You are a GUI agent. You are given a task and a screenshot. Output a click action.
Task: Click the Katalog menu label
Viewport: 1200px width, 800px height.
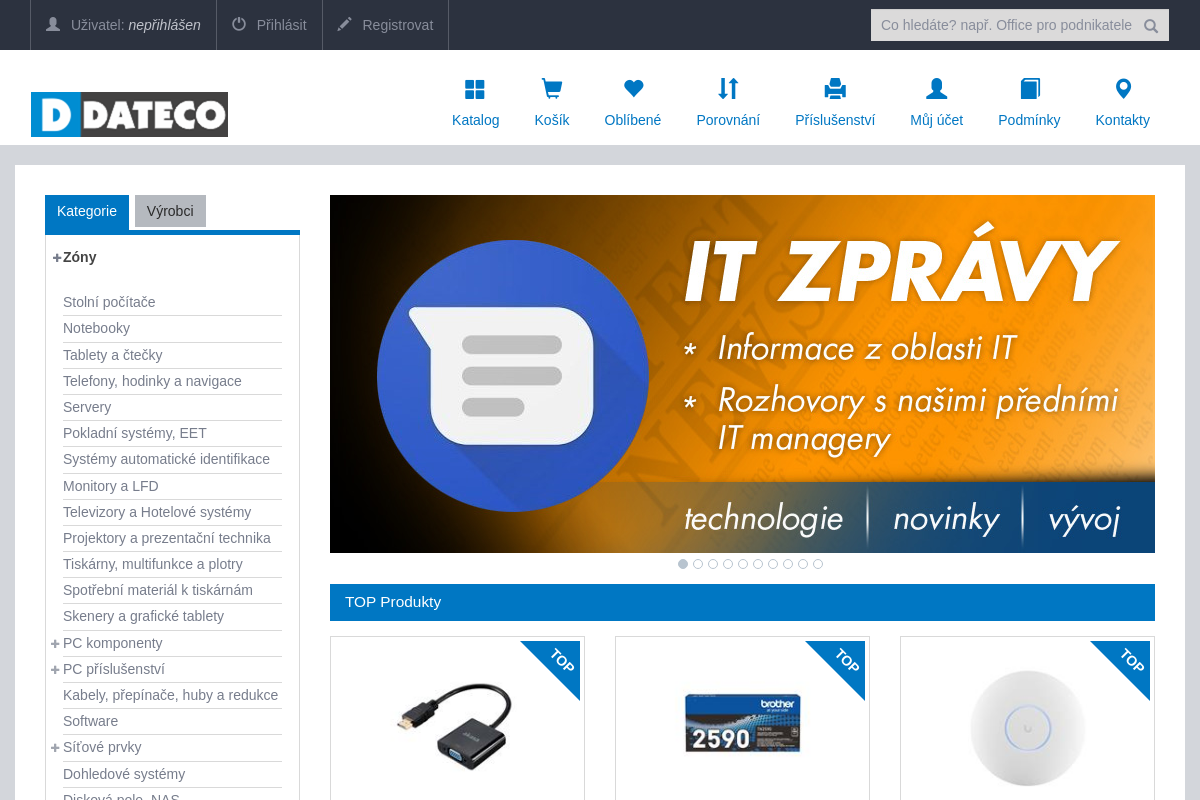click(475, 120)
